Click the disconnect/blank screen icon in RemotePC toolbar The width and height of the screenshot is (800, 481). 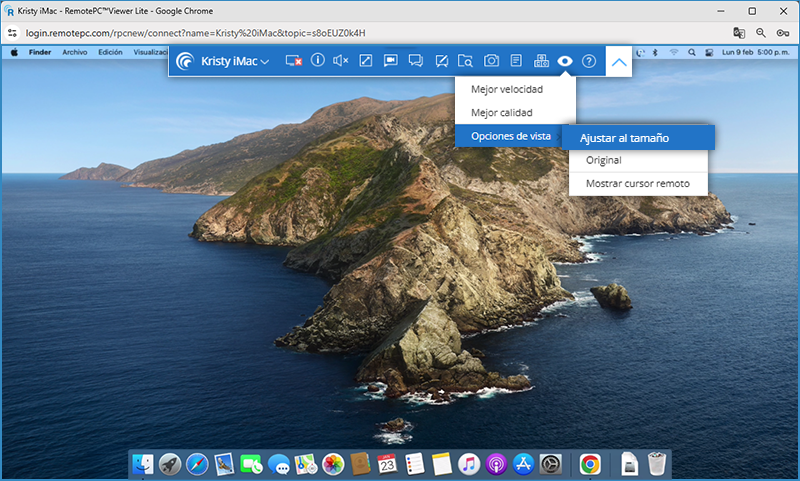pyautogui.click(x=293, y=61)
